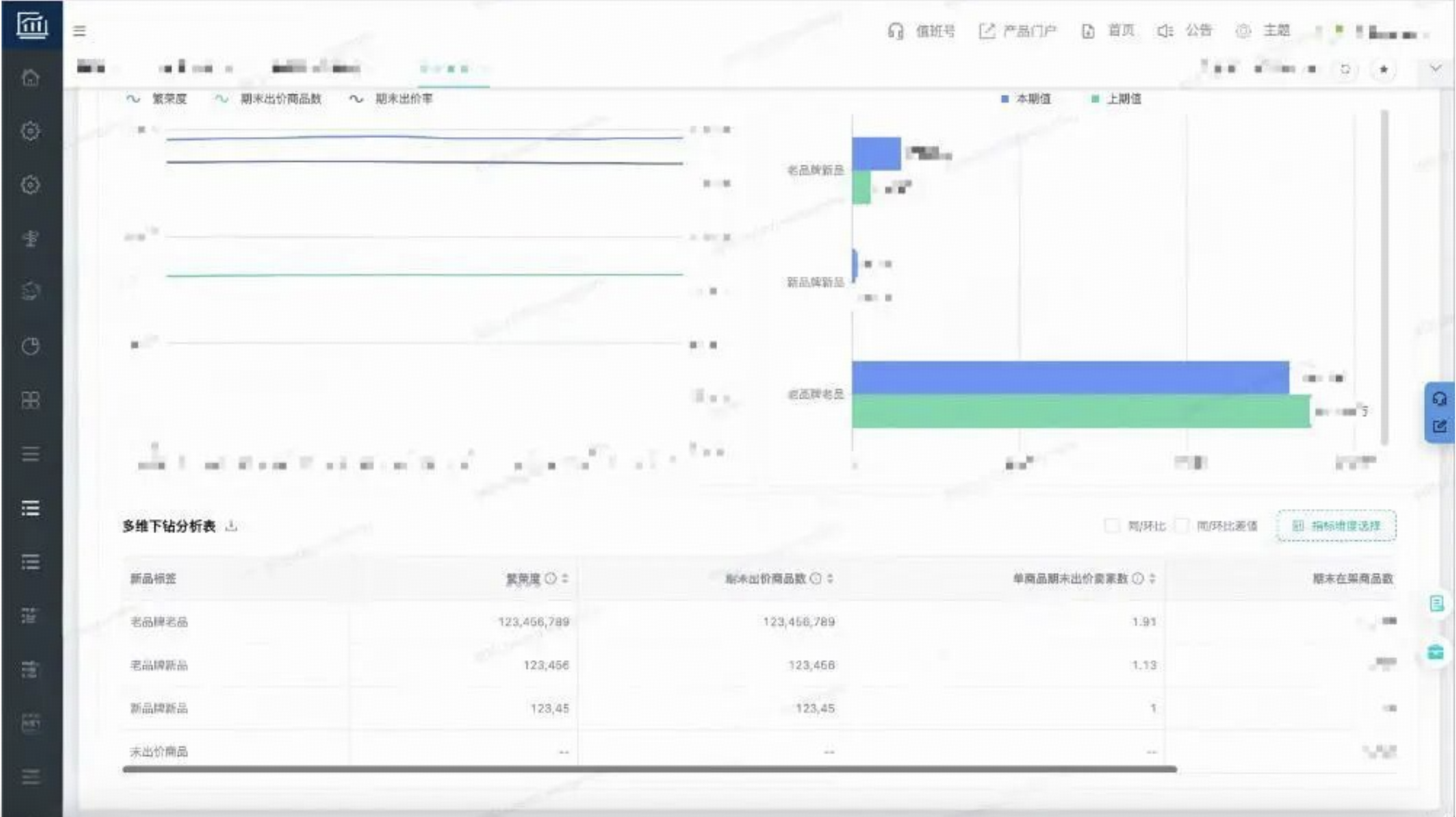Viewport: 1456px width, 817px height.
Task: Click the floating headset support icon
Action: pyautogui.click(x=1439, y=399)
